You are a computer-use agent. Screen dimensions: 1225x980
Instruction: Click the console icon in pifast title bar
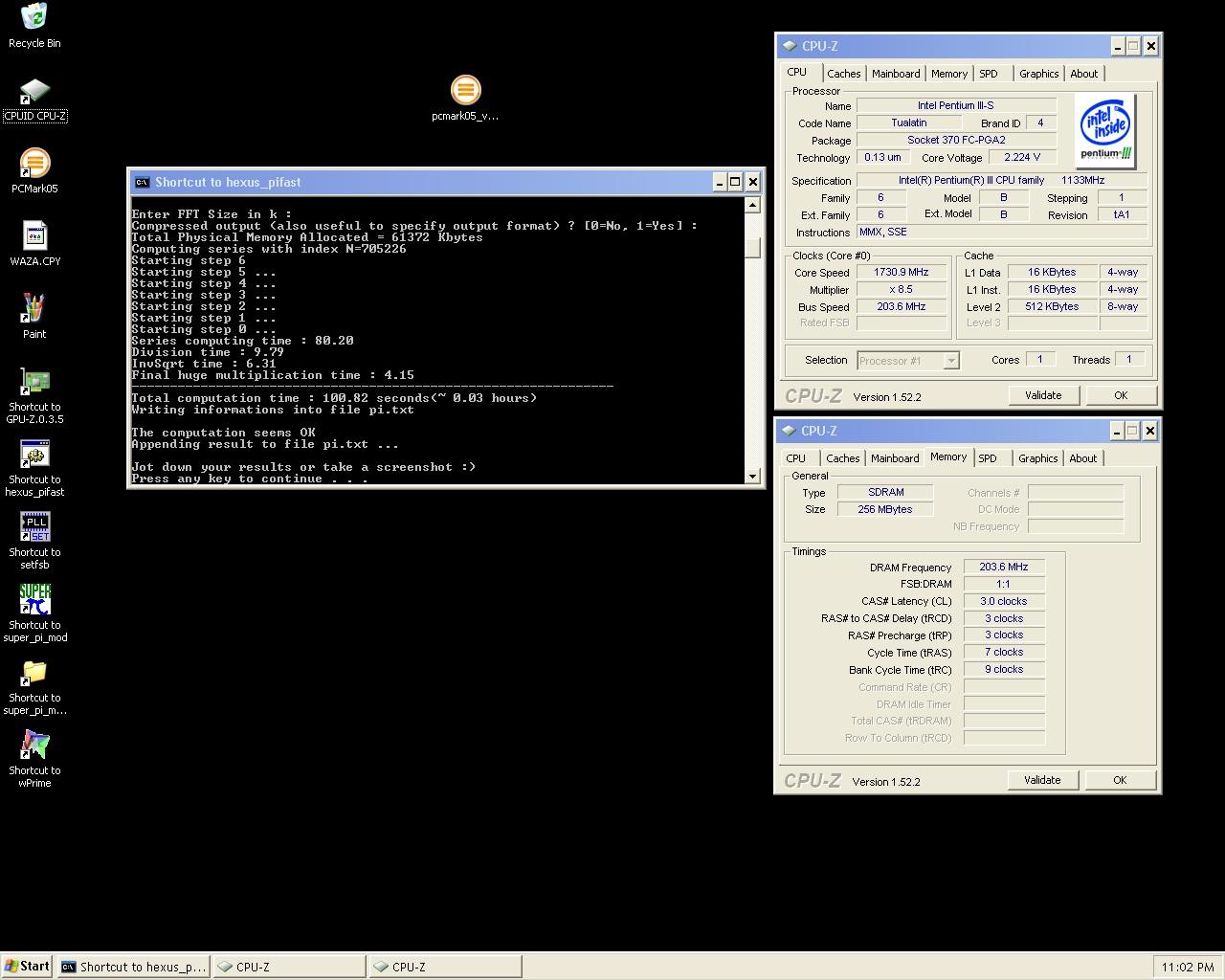click(x=142, y=182)
